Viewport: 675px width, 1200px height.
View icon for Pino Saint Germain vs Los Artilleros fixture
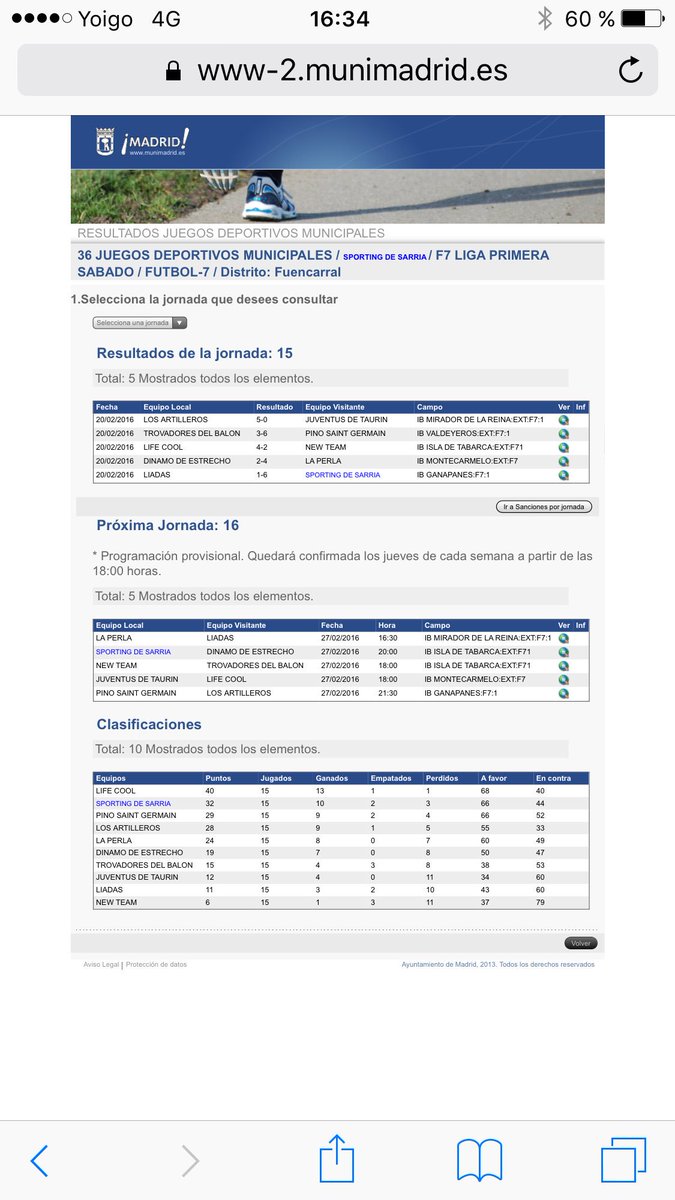(564, 694)
